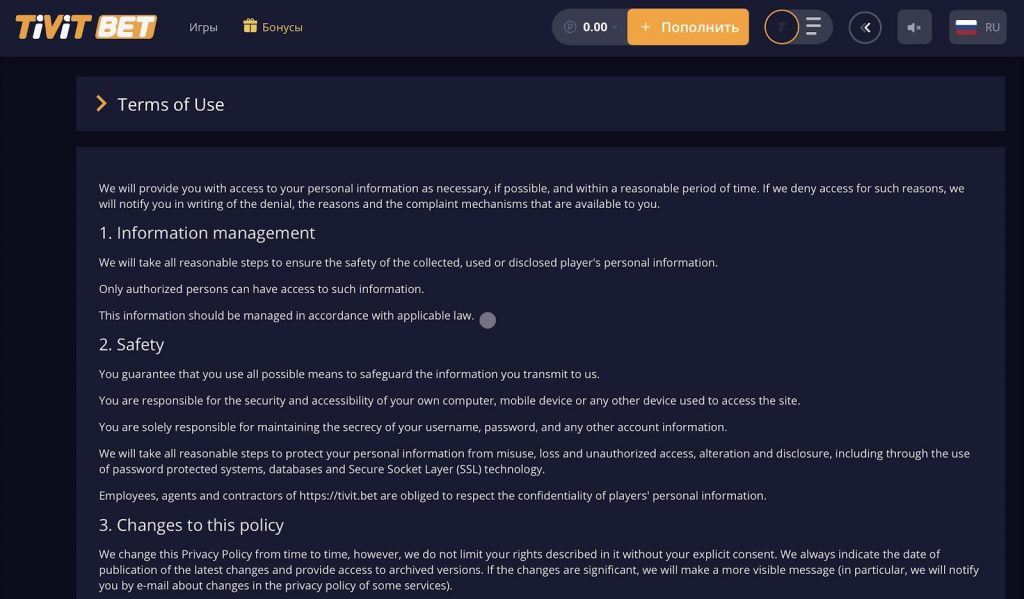
Task: Click the Russian flag icon
Action: coord(966,27)
